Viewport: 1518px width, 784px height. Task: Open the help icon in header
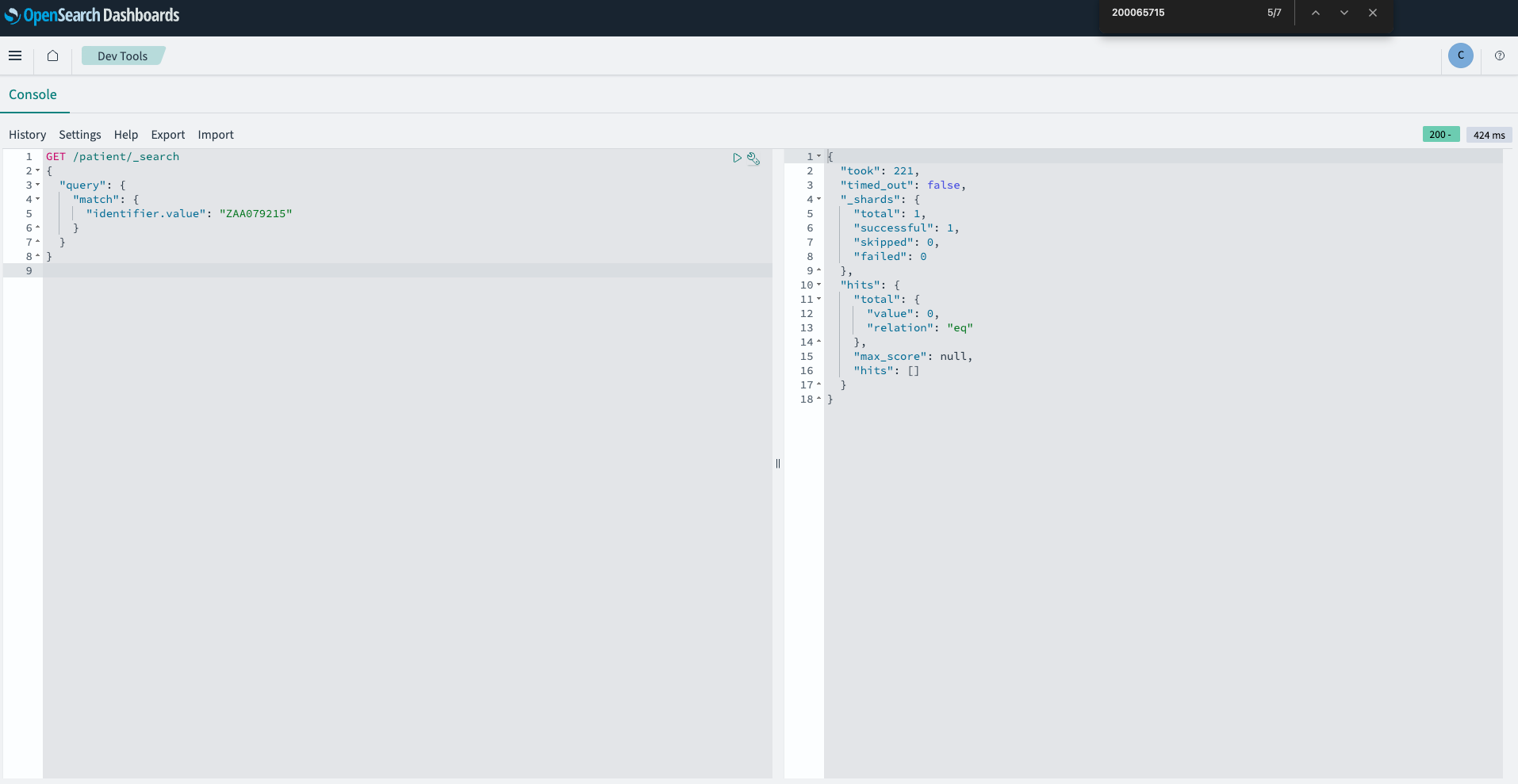point(1499,55)
